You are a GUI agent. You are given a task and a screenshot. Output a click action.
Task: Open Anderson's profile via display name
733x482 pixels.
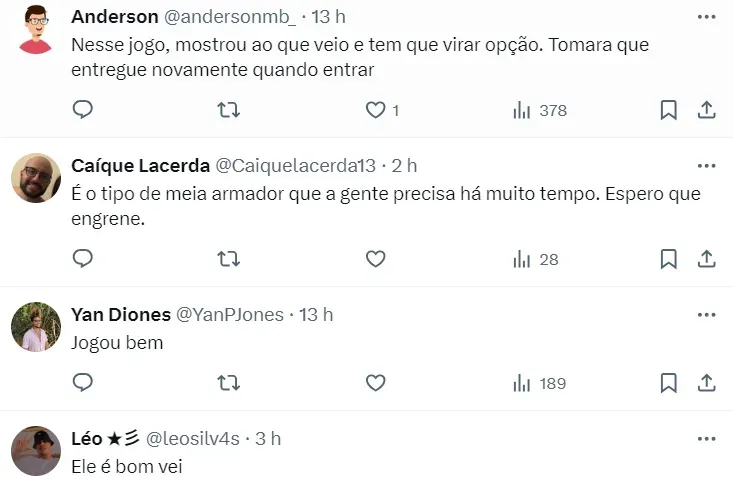coord(115,17)
